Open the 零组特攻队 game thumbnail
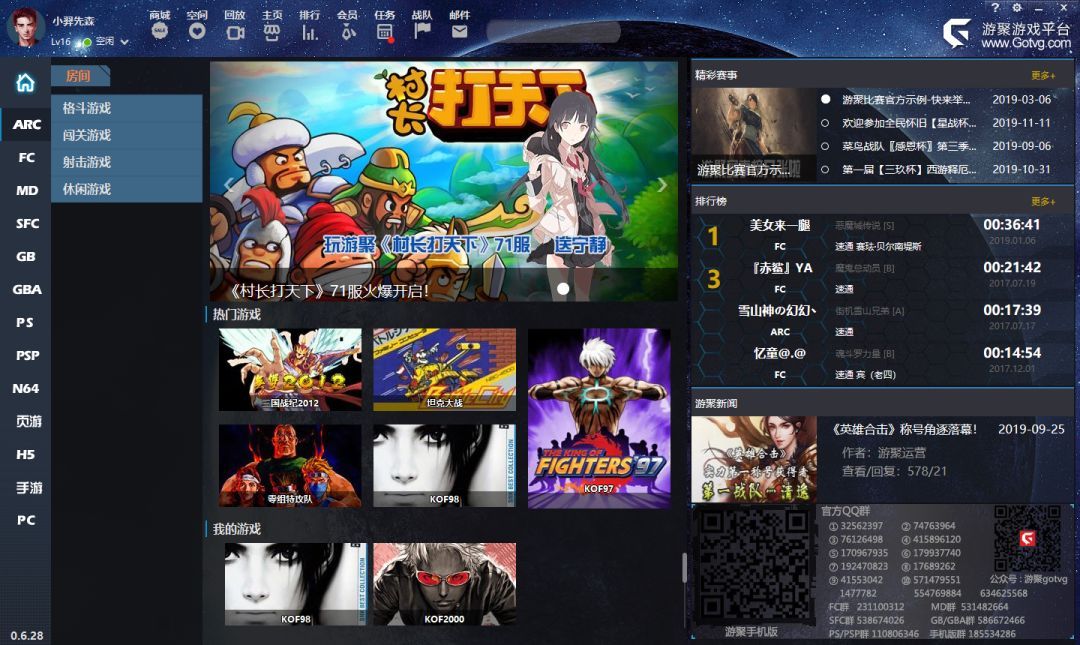The image size is (1080, 645). click(290, 466)
